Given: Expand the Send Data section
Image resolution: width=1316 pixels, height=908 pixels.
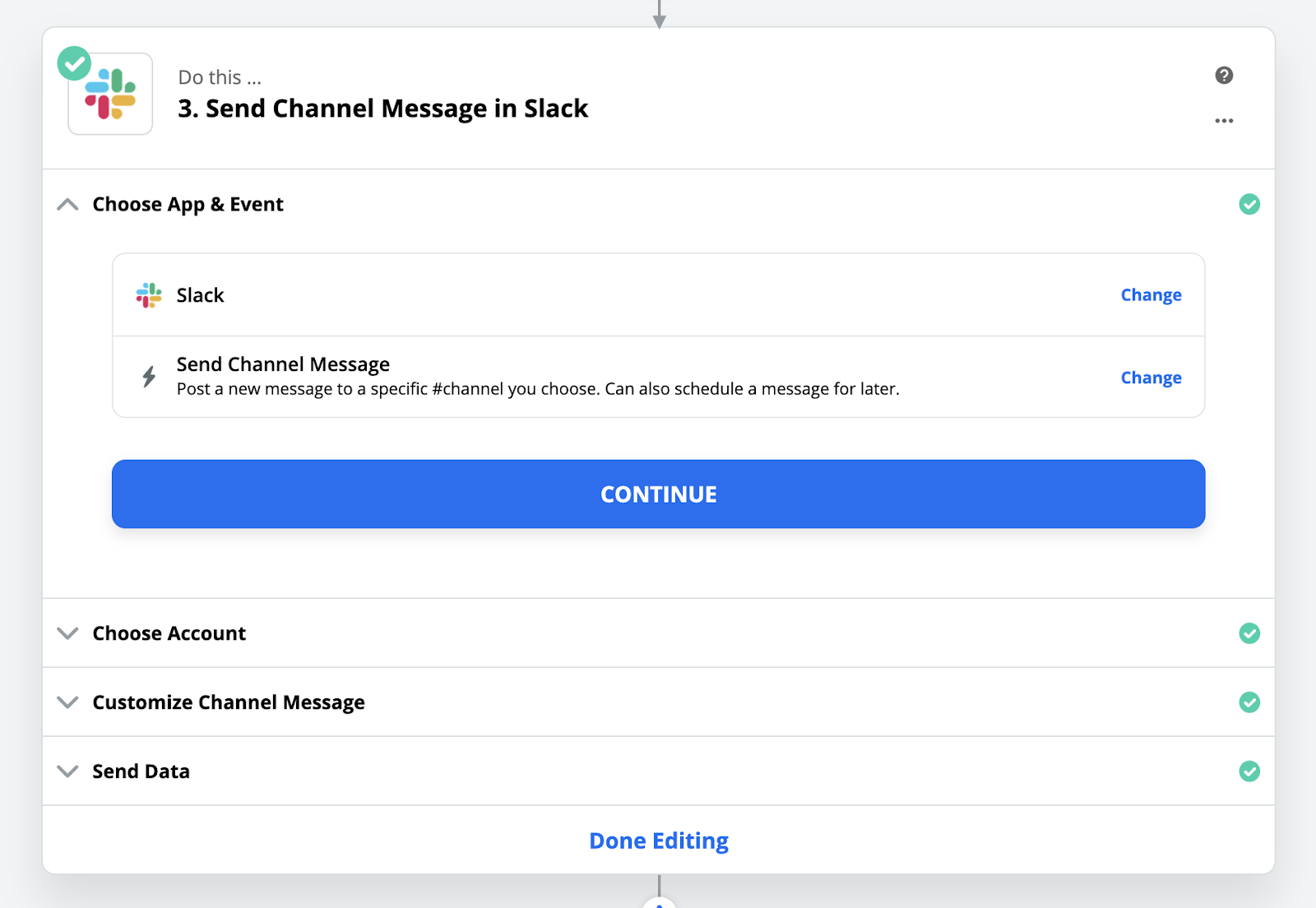Looking at the screenshot, I should coord(67,771).
